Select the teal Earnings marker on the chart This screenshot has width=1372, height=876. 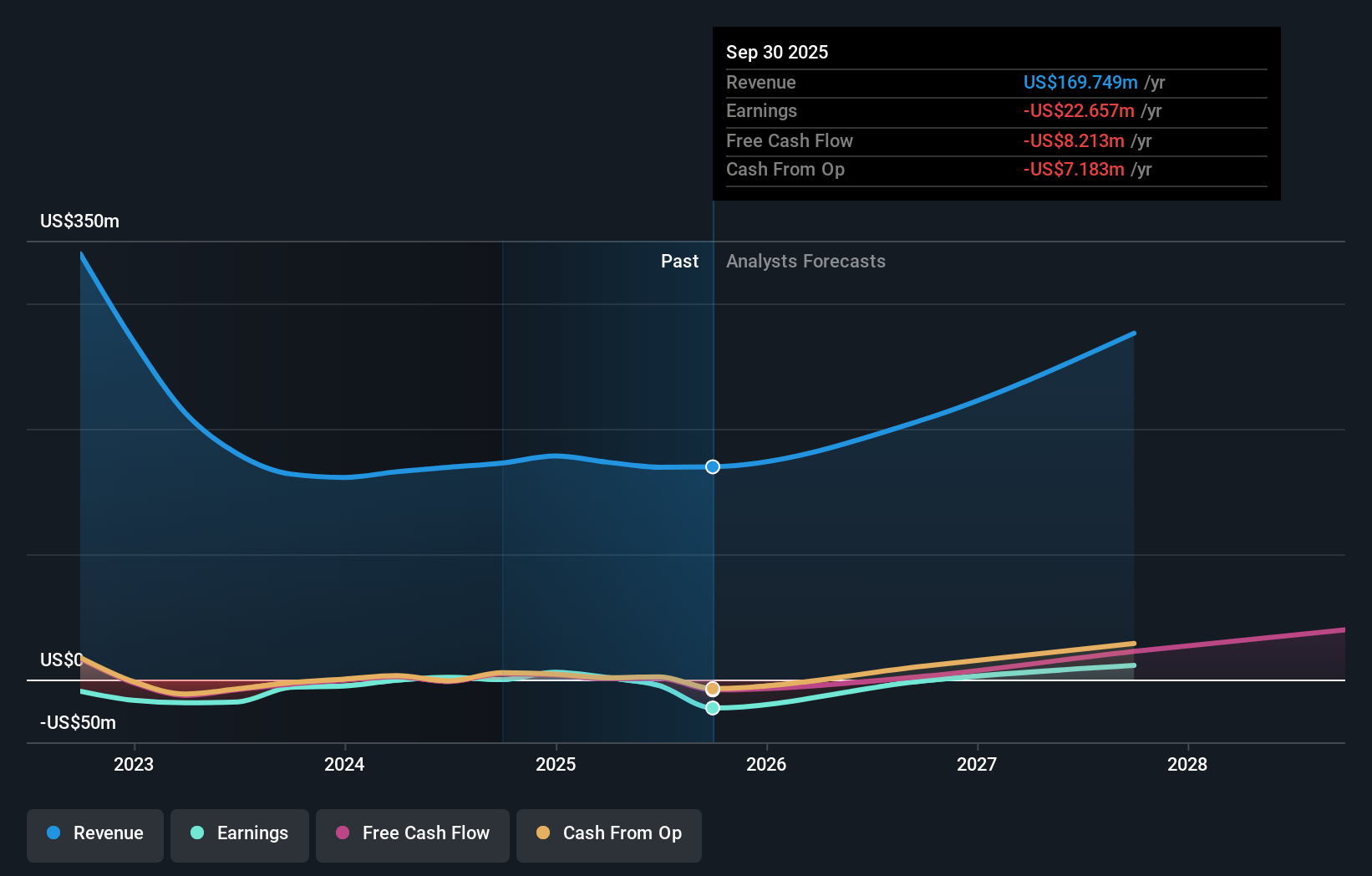[x=713, y=708]
